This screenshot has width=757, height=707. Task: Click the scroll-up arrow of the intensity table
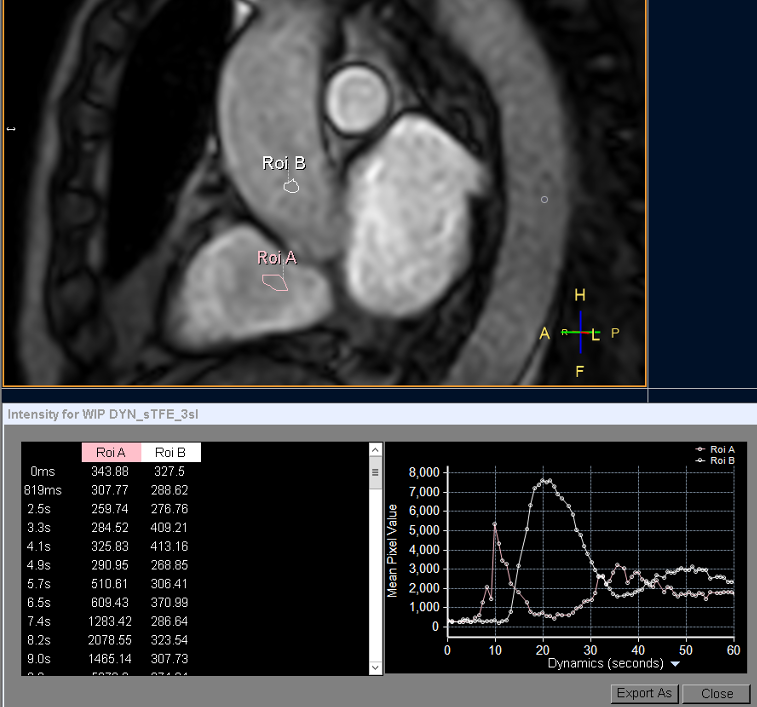[x=375, y=451]
